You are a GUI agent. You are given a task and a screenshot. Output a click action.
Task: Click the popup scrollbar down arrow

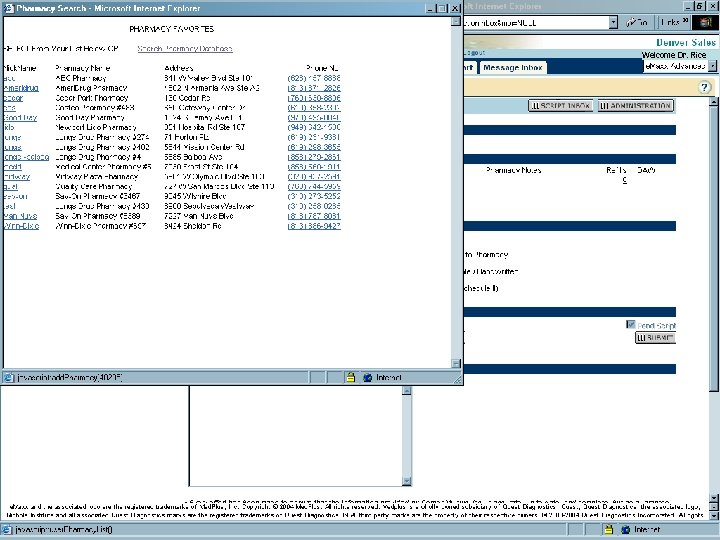point(456,363)
